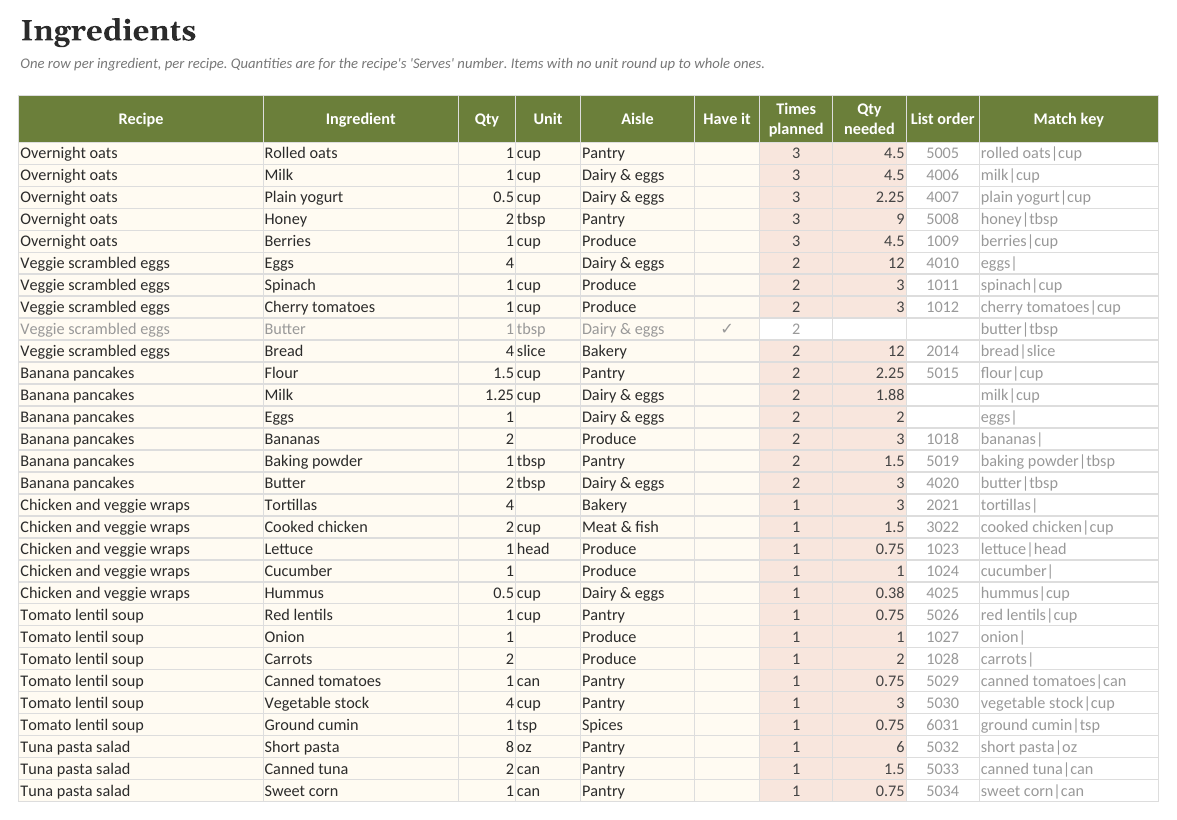Click the Carrots ingredient cell
The height and width of the screenshot is (820, 1177).
pos(360,659)
